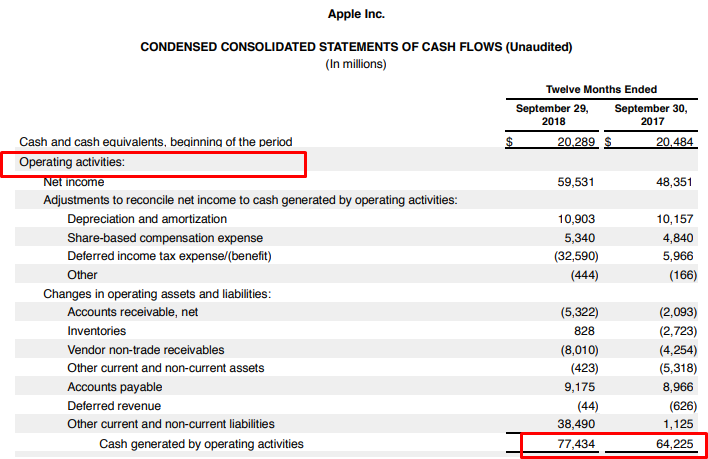Viewport: 708px width, 459px height.
Task: Select the Other value (444)
Action: click(x=584, y=275)
